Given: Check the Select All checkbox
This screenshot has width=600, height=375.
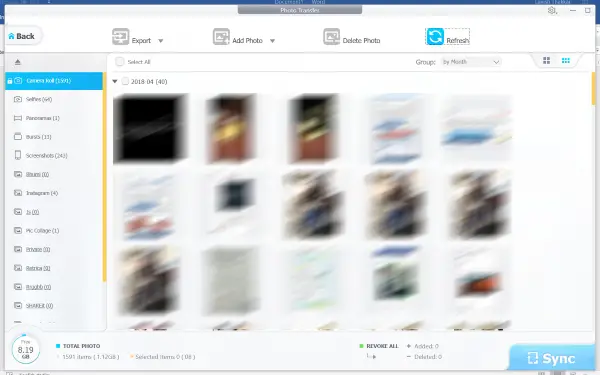Looking at the screenshot, I should 120,62.
